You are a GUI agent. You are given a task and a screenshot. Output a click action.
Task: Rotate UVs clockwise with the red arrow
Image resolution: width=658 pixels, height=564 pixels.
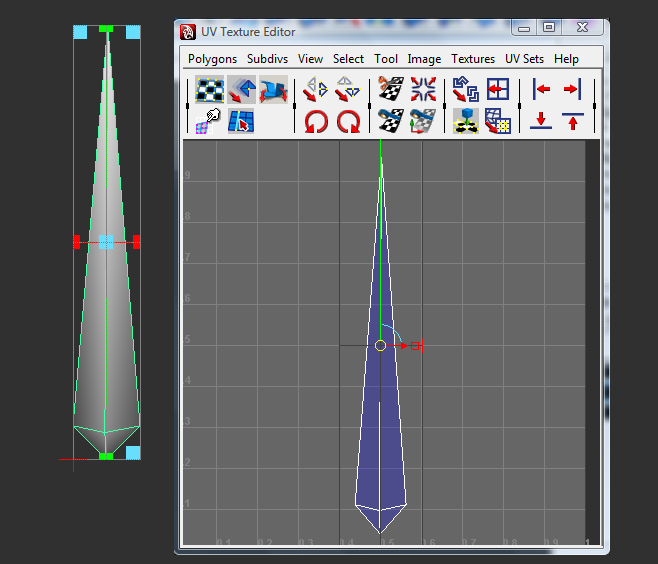tap(348, 122)
